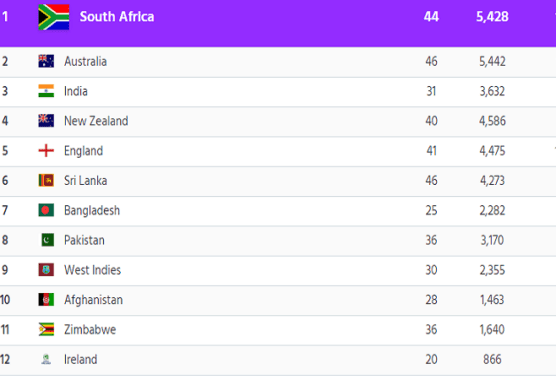This screenshot has width=556, height=380.
Task: Select rank number 12 for Ireland
Action: pos(5,359)
